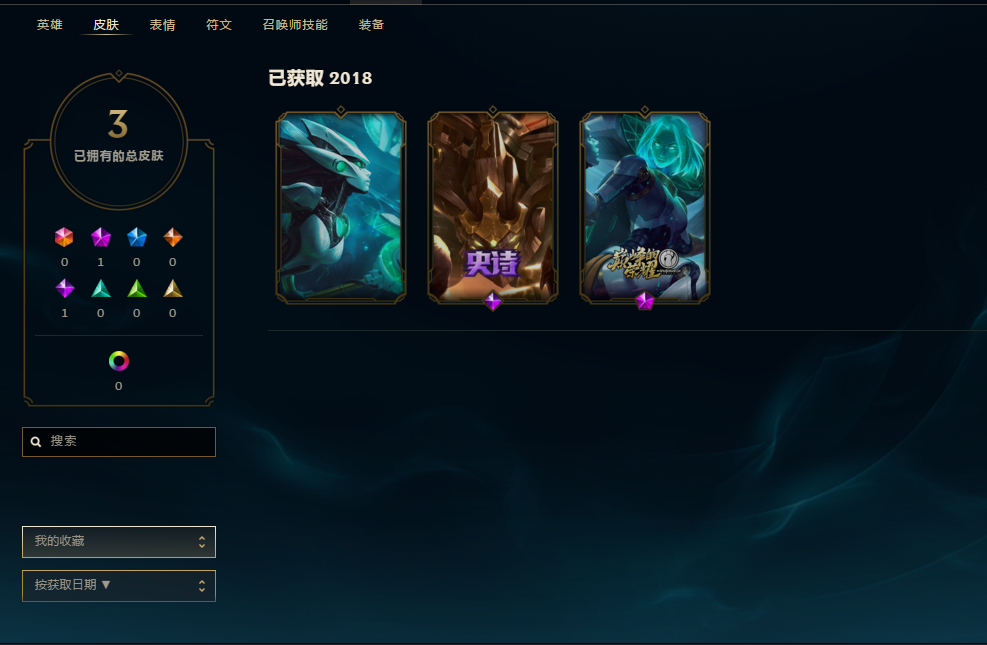987x645 pixels.
Task: Switch to the 英雄 tab
Action: (50, 25)
